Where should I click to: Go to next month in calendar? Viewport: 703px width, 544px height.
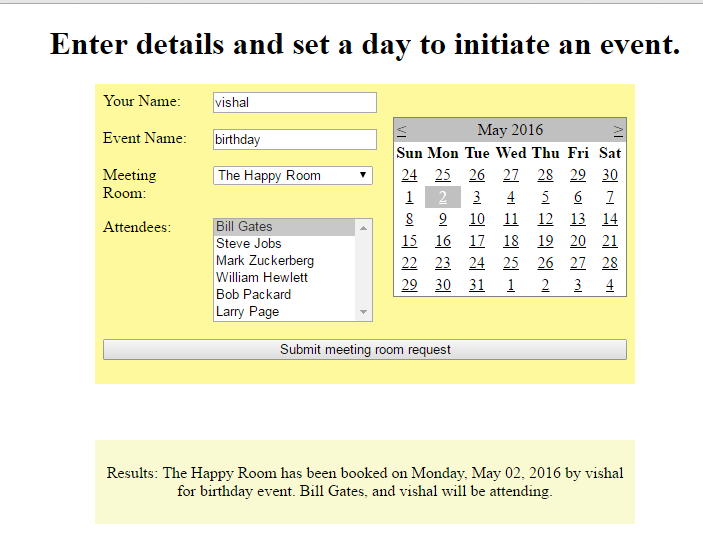coord(618,130)
